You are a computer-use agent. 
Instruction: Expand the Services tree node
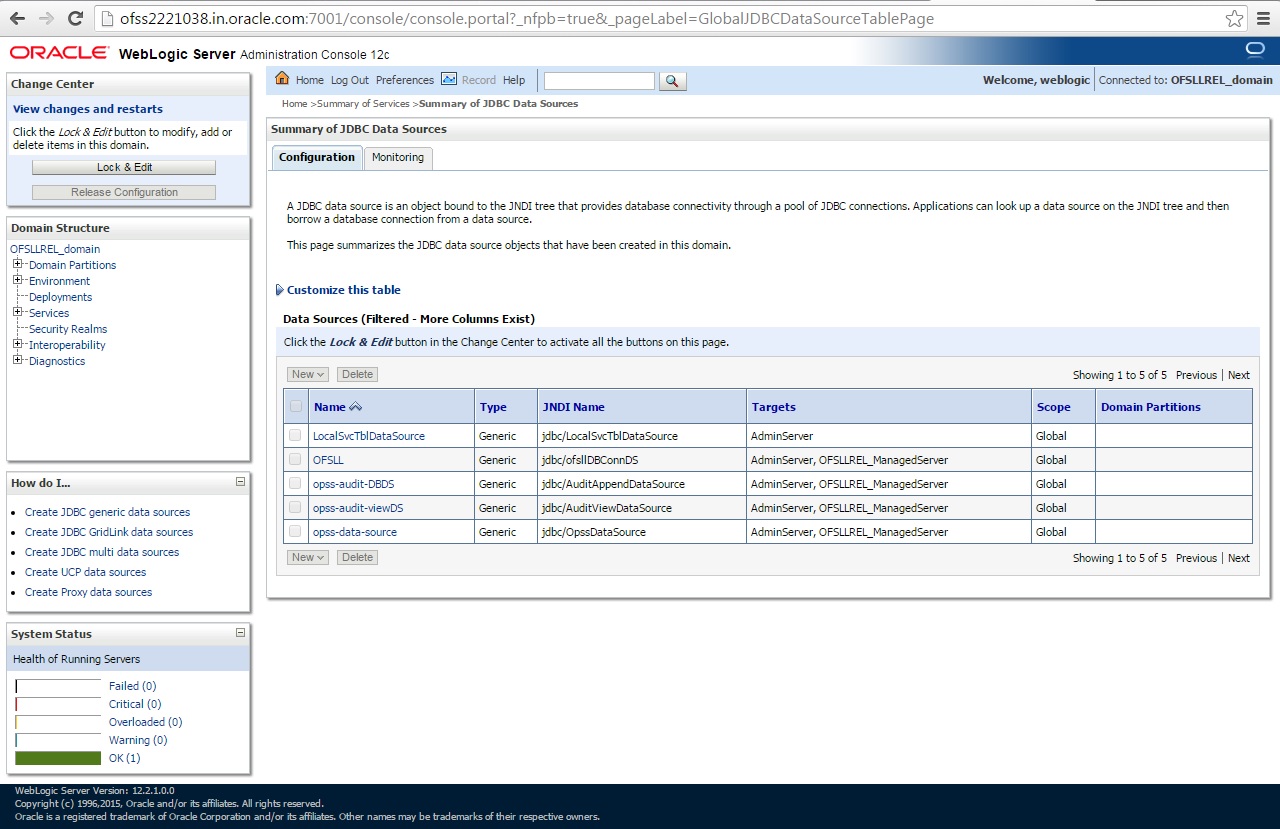click(x=18, y=312)
